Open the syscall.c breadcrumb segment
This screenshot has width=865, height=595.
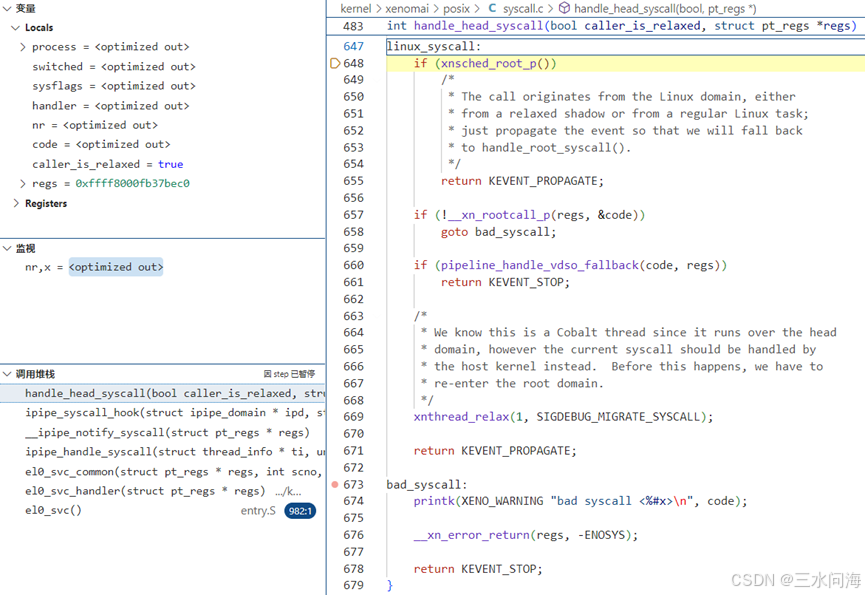tap(523, 8)
